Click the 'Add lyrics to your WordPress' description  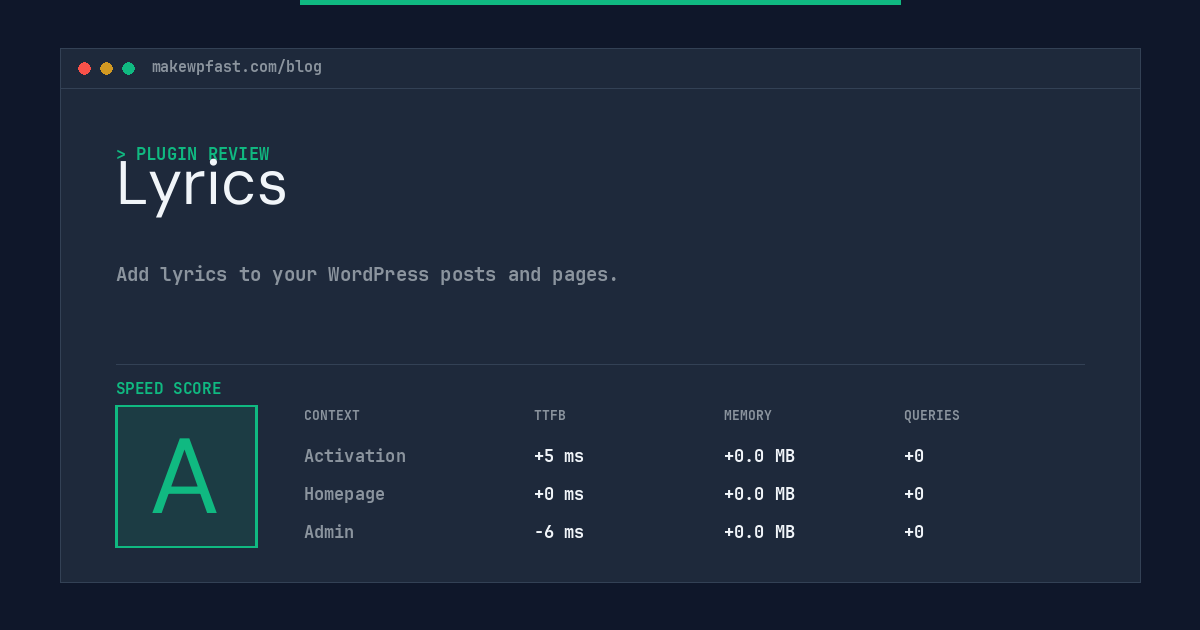pyautogui.click(x=367, y=274)
